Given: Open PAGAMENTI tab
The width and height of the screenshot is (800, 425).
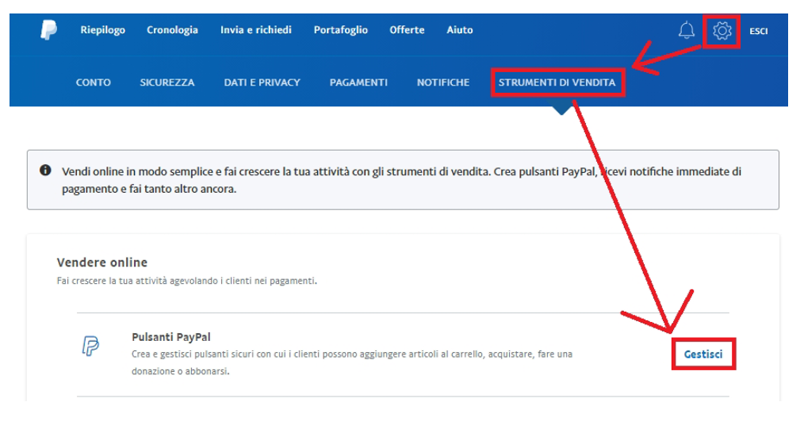Looking at the screenshot, I should [359, 83].
